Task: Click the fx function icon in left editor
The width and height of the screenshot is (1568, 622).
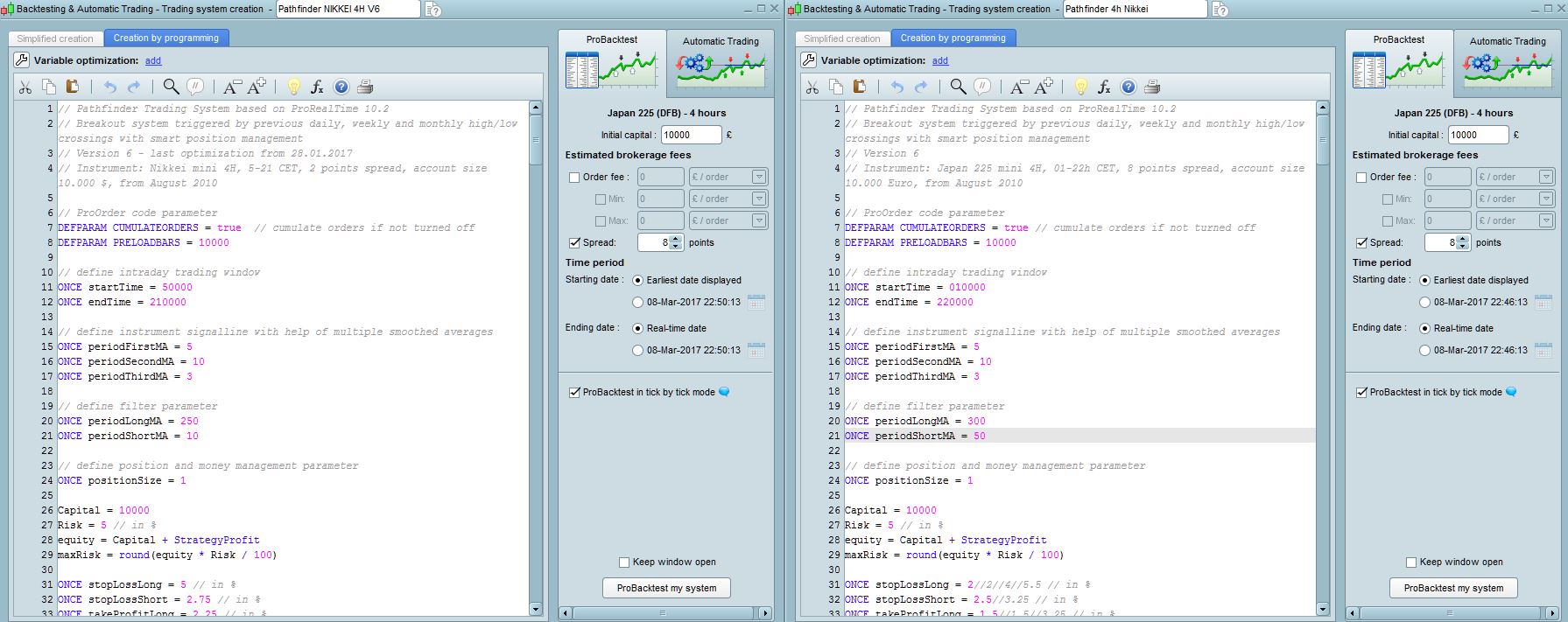Action: pos(317,87)
